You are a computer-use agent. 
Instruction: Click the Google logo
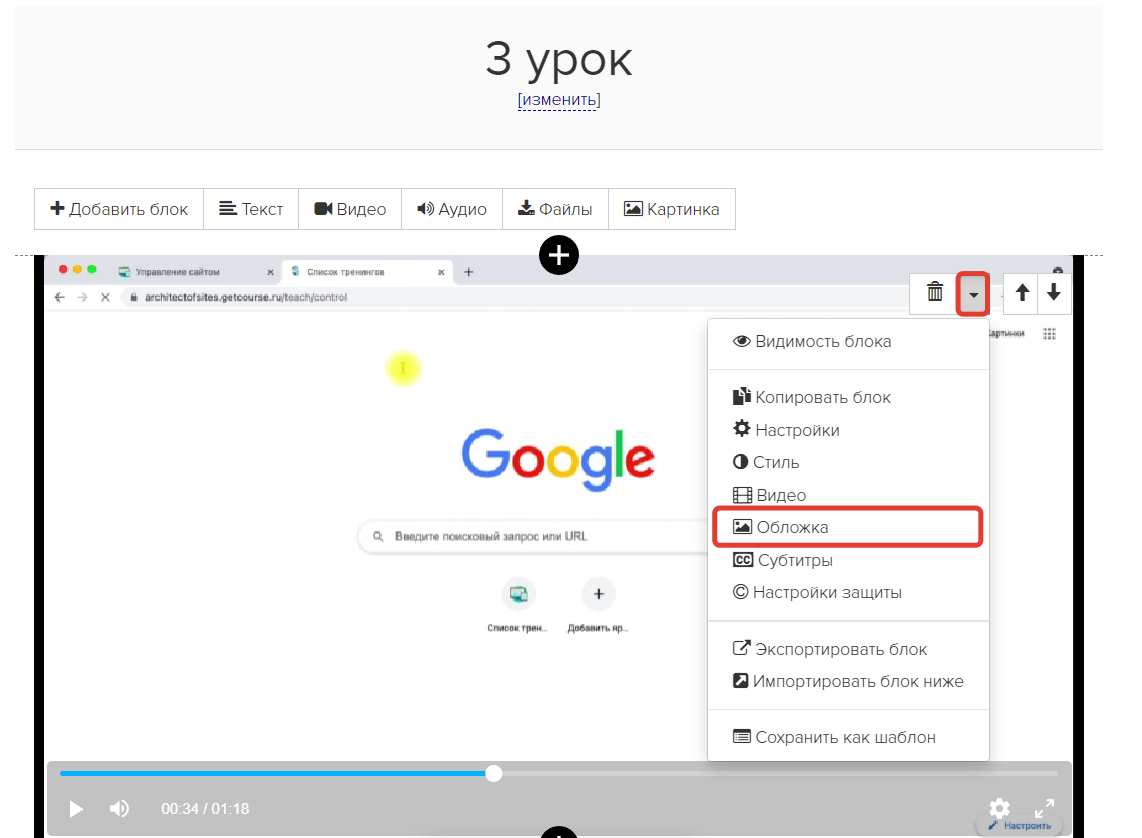point(558,459)
